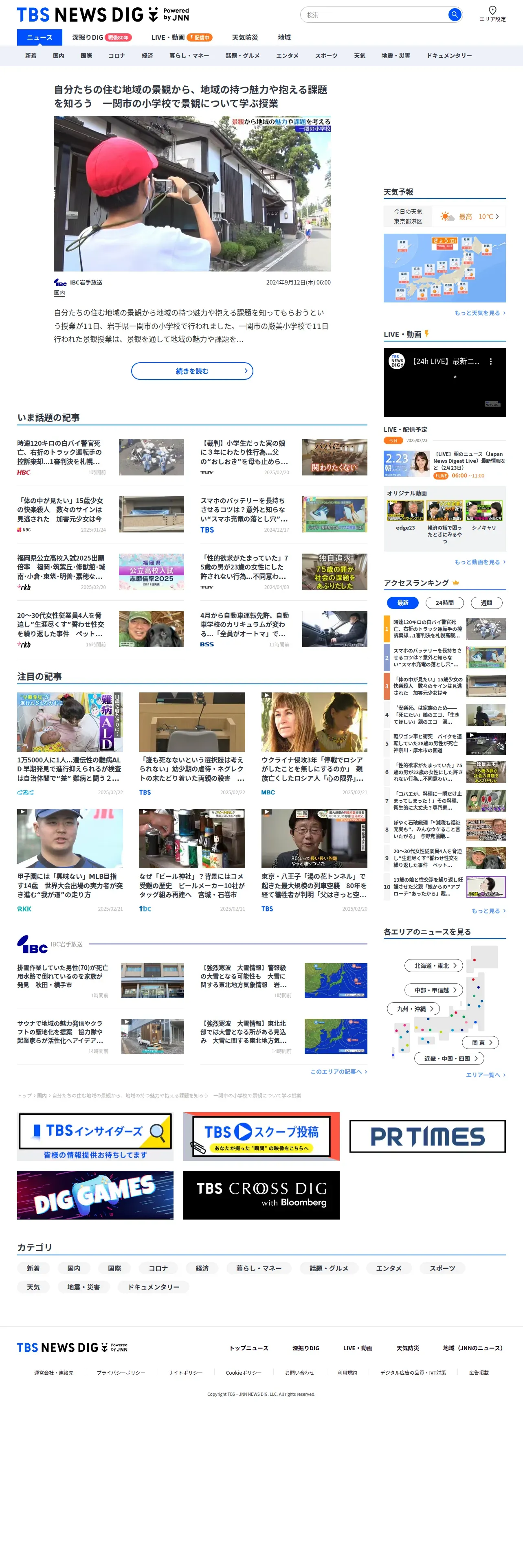This screenshot has height=1568, width=523.
Task: Open TBS CROSS DIG Bloomberg banner
Action: pyautogui.click(x=261, y=1195)
